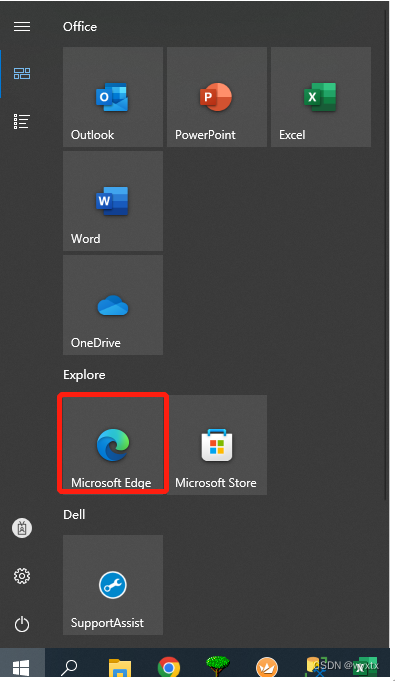Open Settings via the gear icon
Screen dimensions: 395x681
(22, 576)
